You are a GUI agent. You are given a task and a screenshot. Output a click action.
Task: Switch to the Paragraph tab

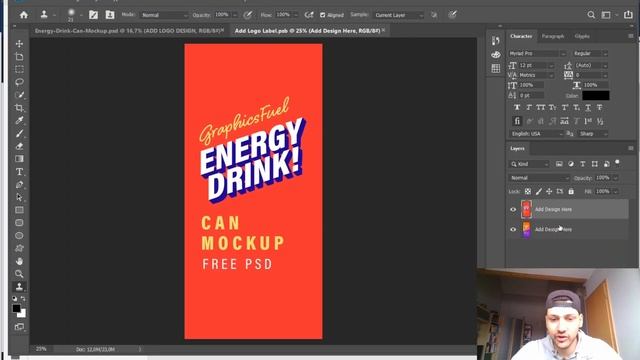(x=553, y=36)
